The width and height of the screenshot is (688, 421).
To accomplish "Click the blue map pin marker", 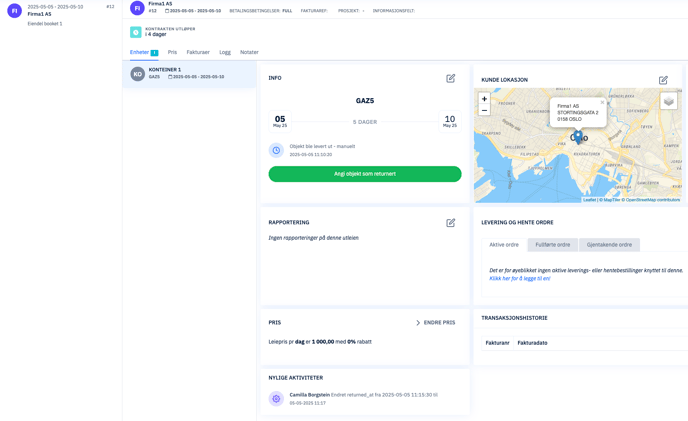I will point(578,137).
